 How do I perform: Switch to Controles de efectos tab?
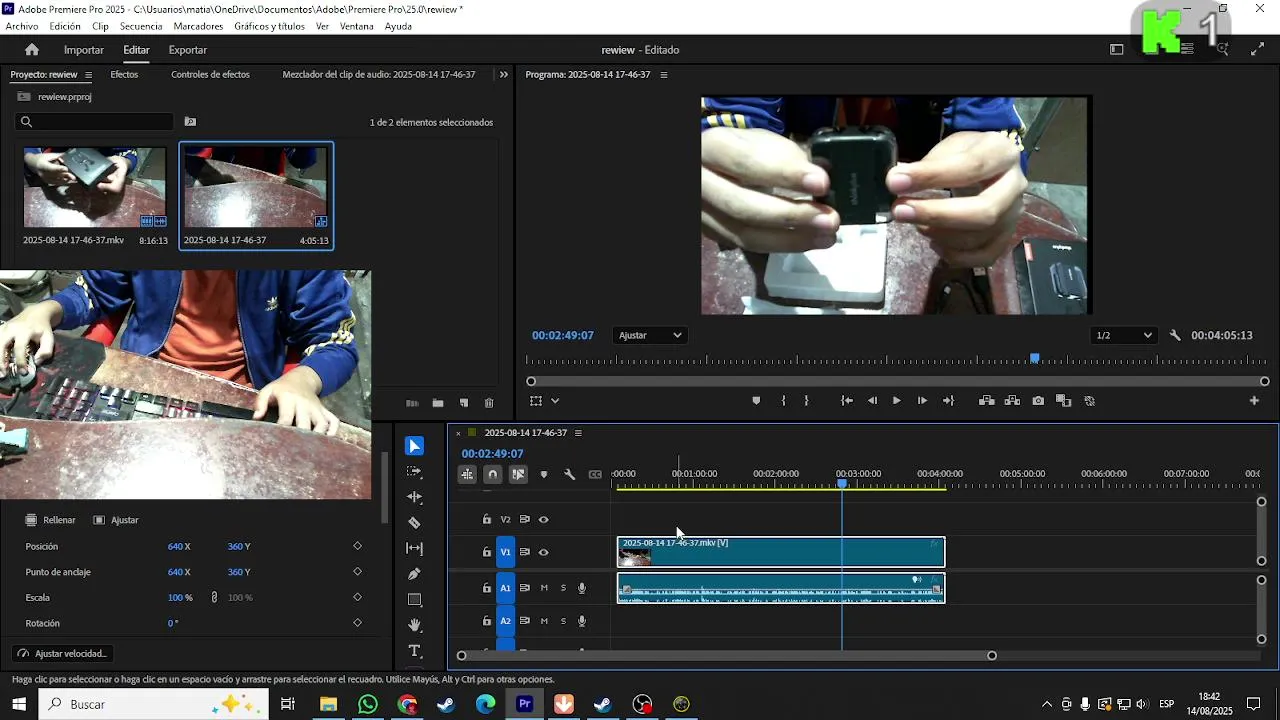pyautogui.click(x=210, y=75)
